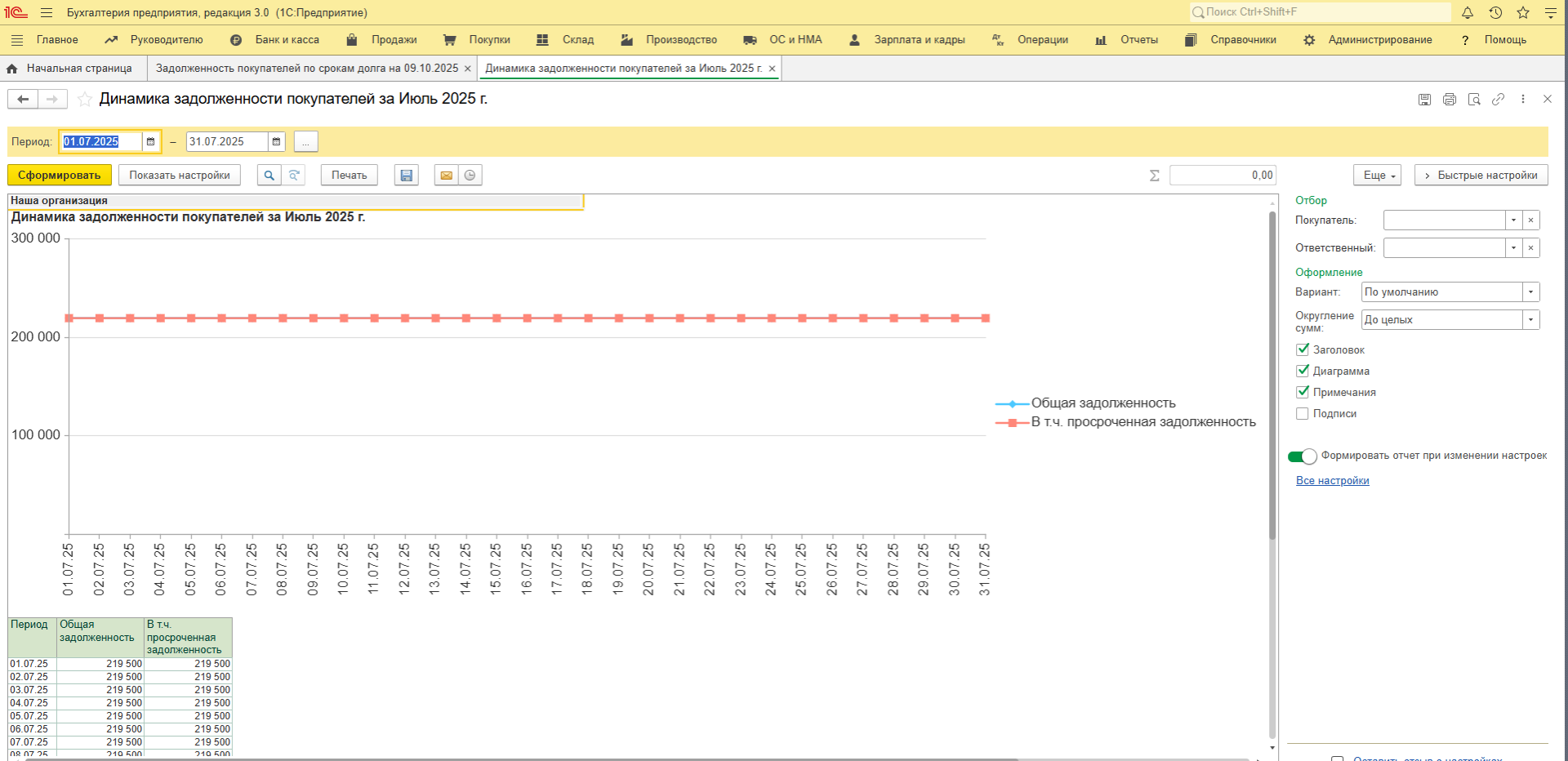Enable the Подписи checkbox

[x=1303, y=414]
